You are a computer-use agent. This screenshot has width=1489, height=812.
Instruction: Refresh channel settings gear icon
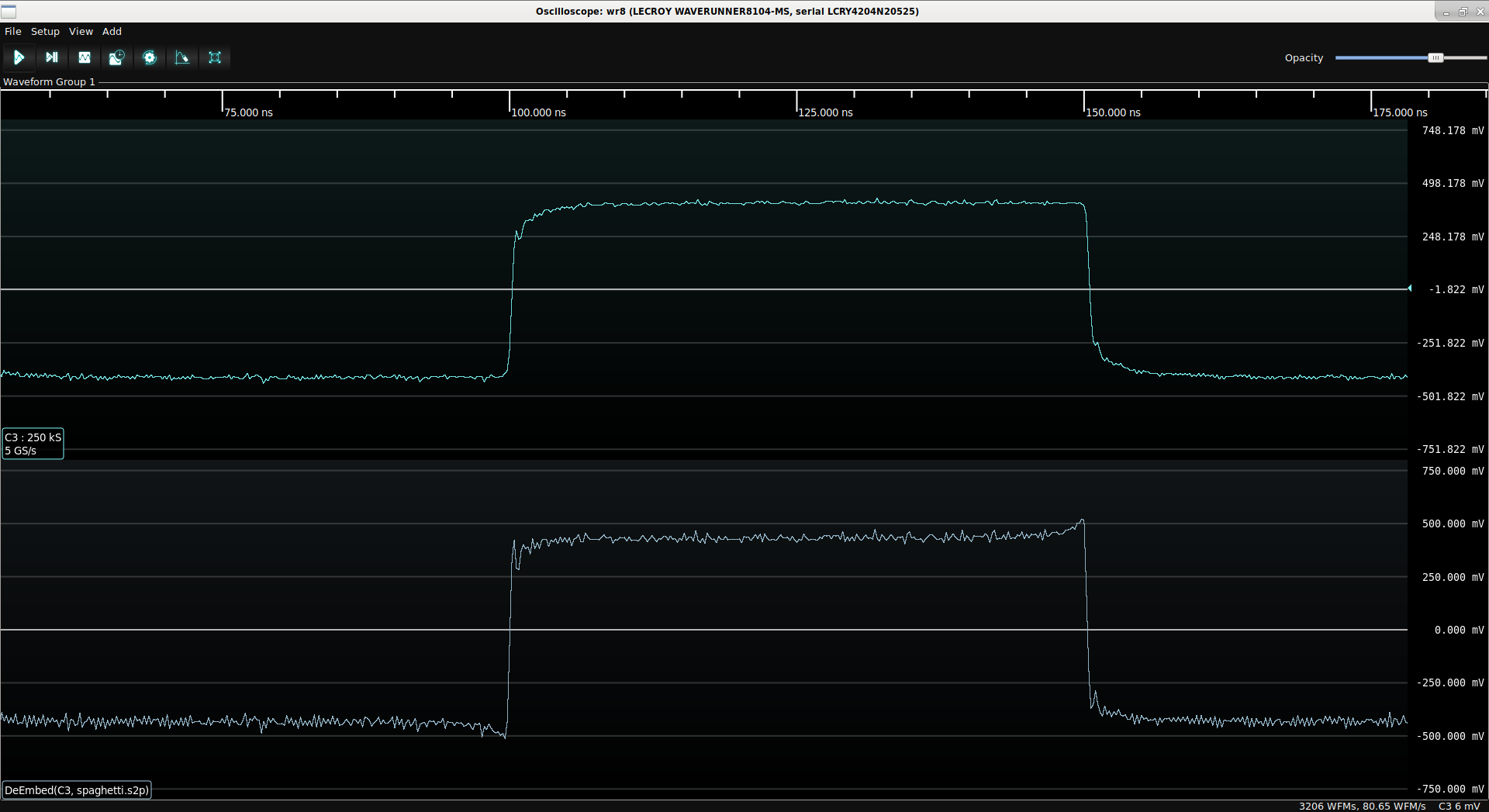coord(150,57)
